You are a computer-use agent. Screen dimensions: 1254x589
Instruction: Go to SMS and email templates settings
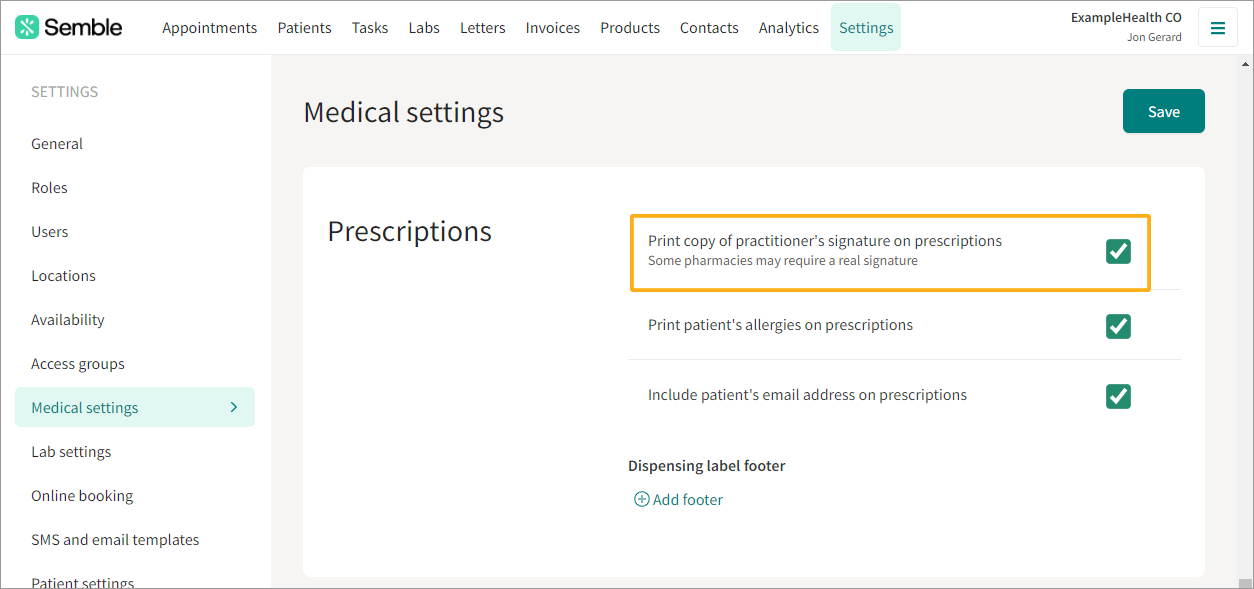tap(115, 539)
